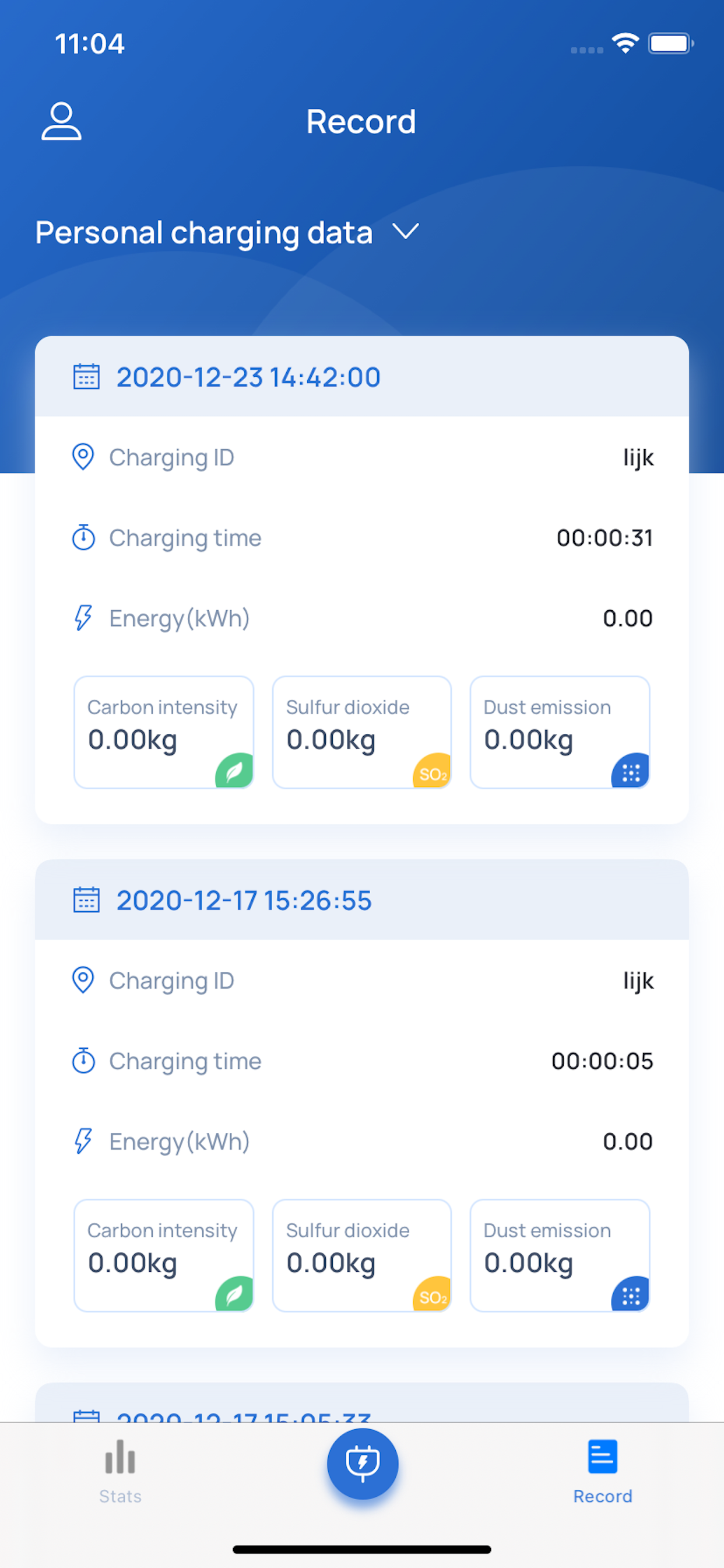Tap the Charging time 00:00:05 value
Viewport: 724px width, 1568px height.
[x=602, y=1061]
